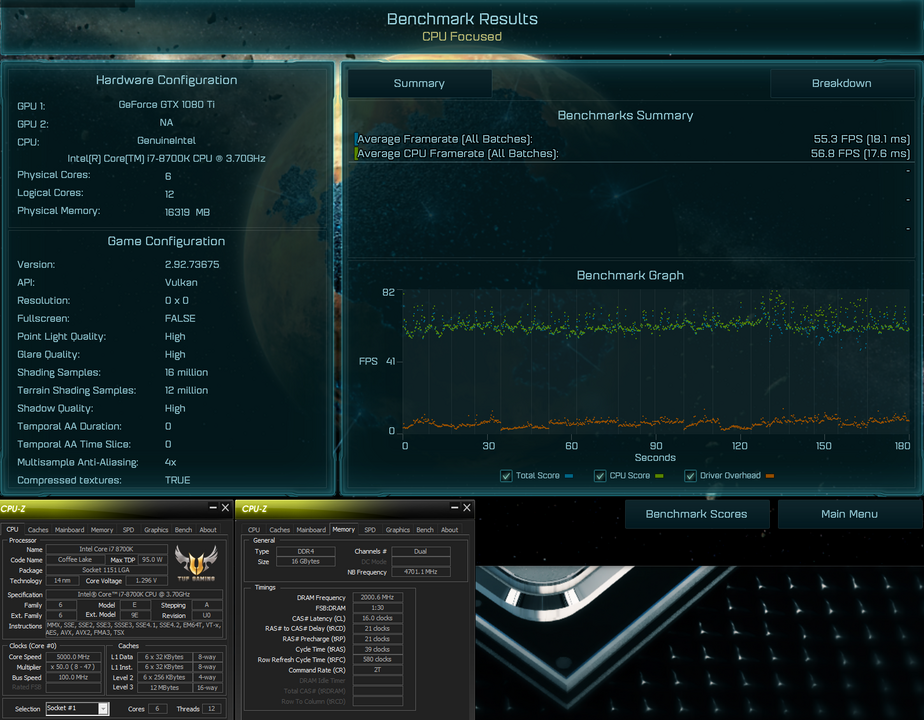Click the 'Average Framerate (All Batches)' label
This screenshot has width=924, height=720.
[x=445, y=139]
